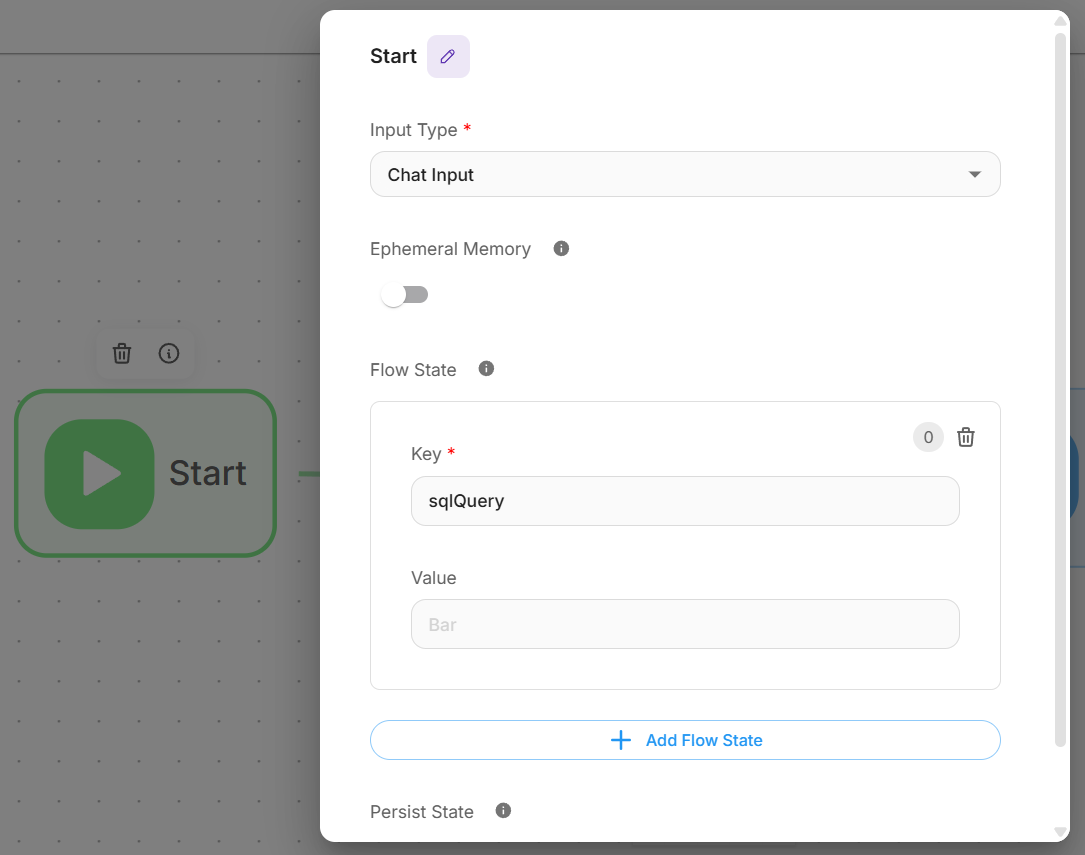Image resolution: width=1085 pixels, height=855 pixels.
Task: Click the arrow beside Chat Input
Action: coord(975,175)
